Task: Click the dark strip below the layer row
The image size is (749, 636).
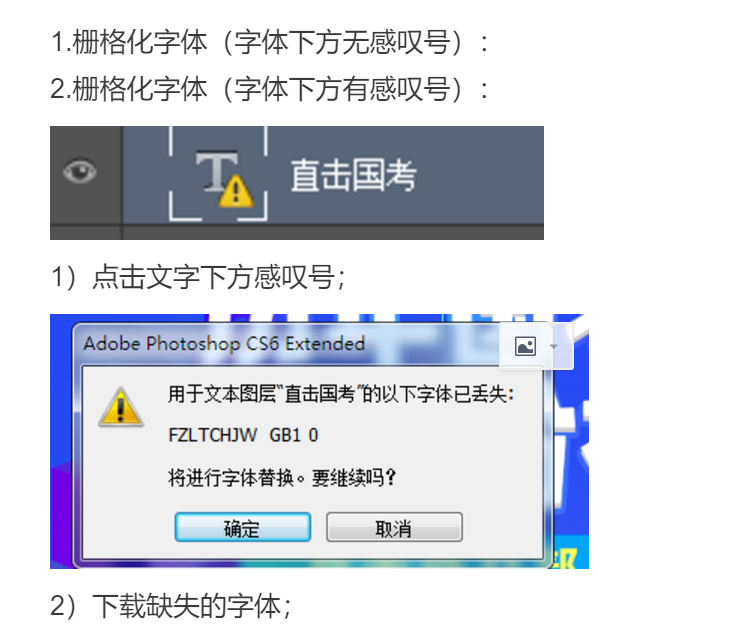Action: (x=297, y=232)
